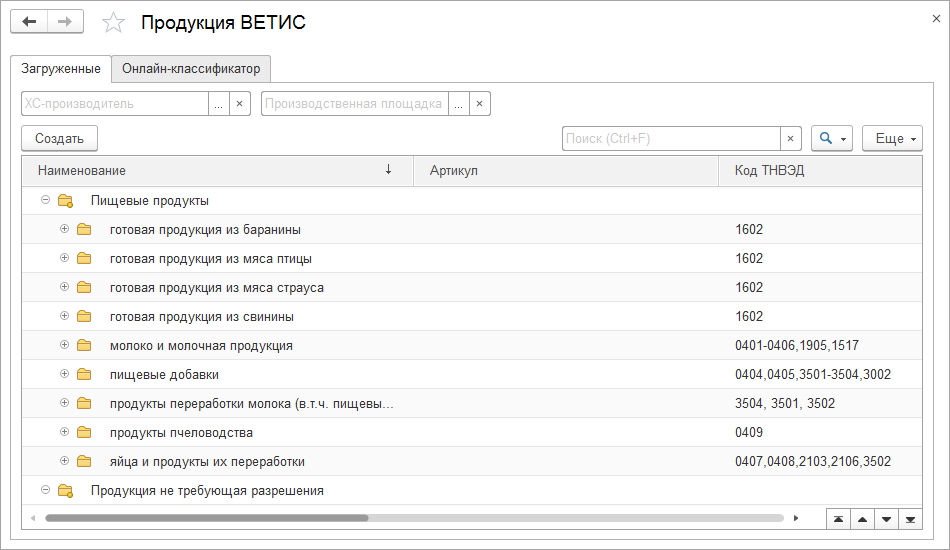Jump to the first row of the list
The image size is (950, 550).
point(838,519)
